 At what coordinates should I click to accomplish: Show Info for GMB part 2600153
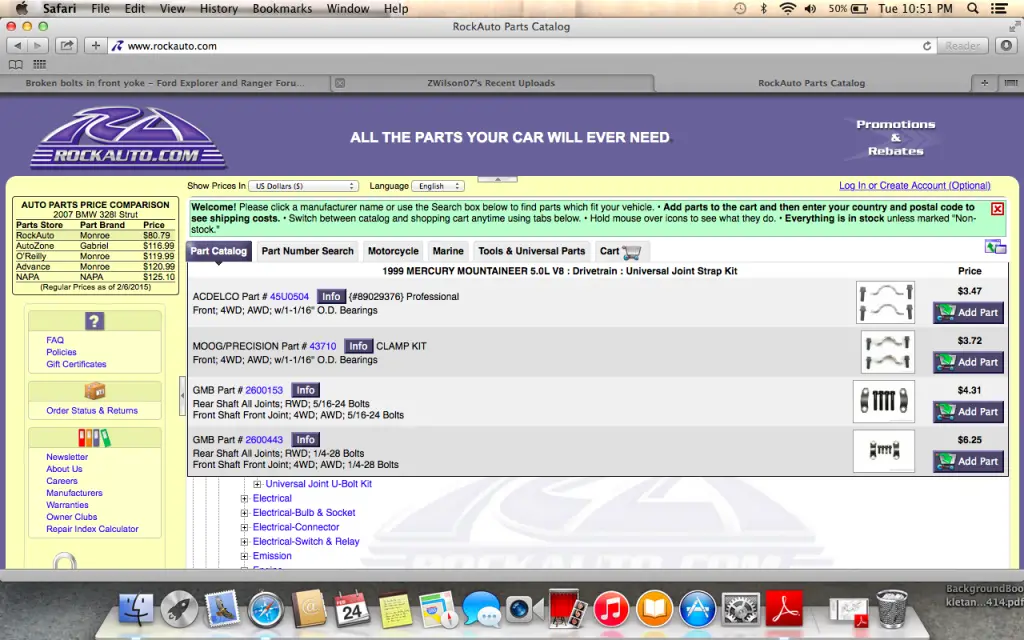(x=306, y=391)
